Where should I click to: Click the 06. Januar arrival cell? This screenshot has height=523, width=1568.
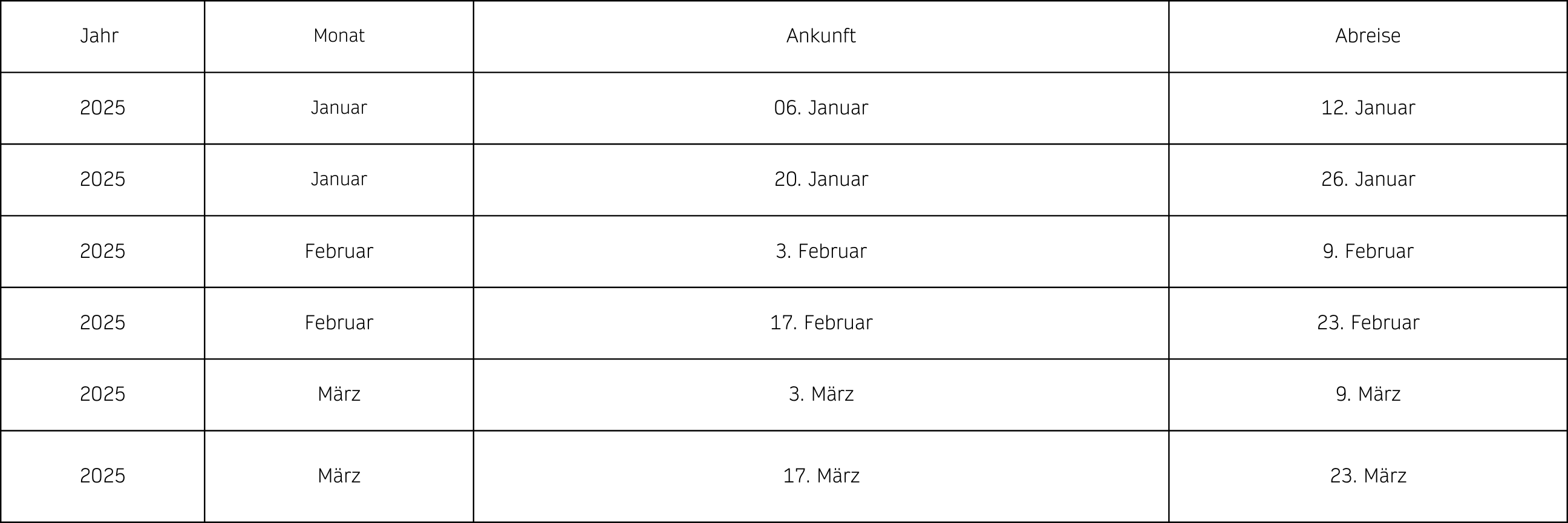point(821,108)
